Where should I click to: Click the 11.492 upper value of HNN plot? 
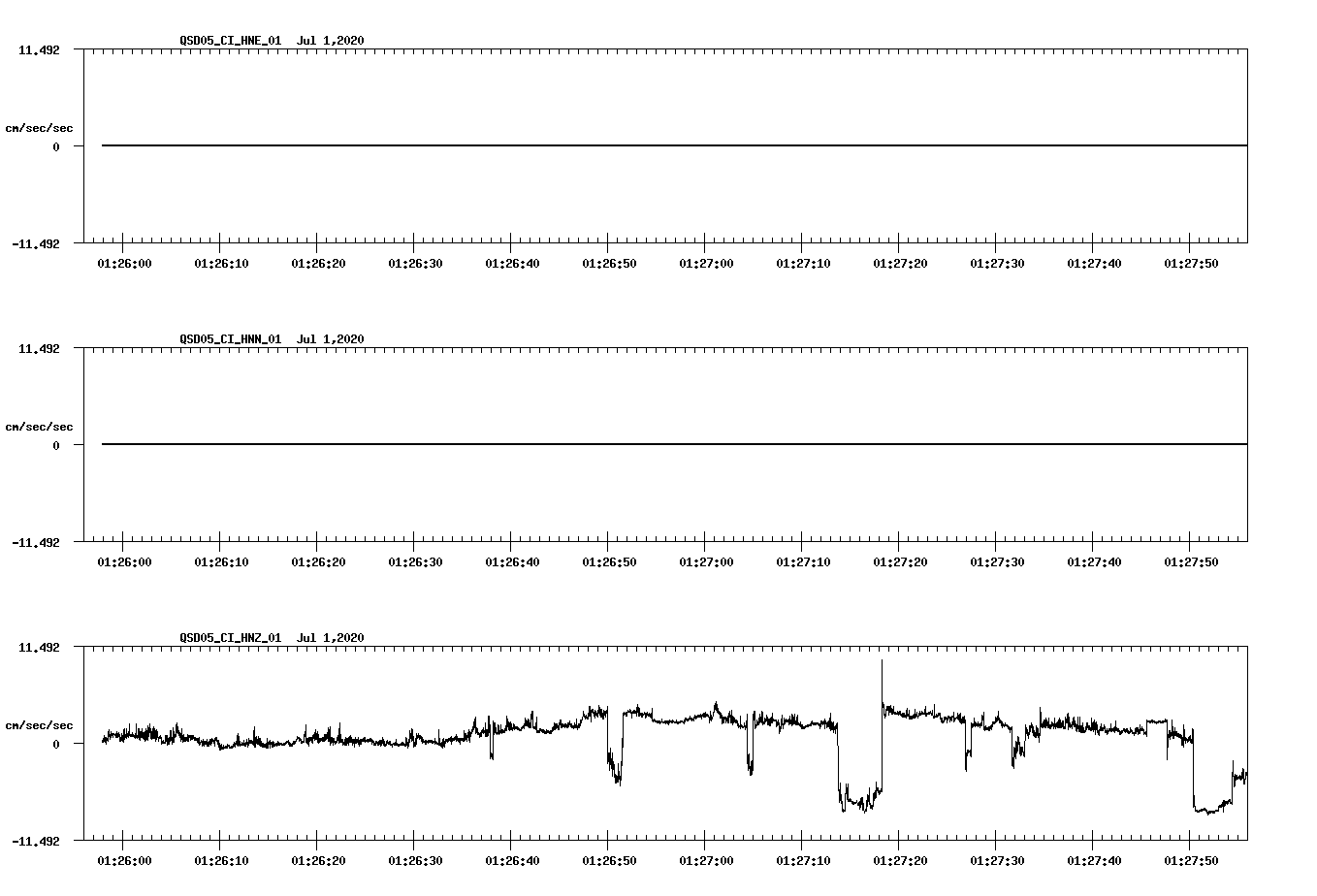pos(39,348)
